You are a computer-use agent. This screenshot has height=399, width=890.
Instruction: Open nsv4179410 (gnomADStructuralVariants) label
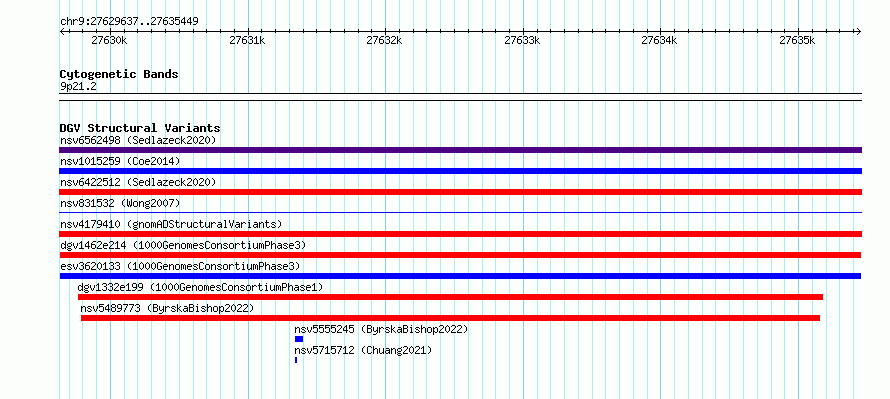click(171, 224)
